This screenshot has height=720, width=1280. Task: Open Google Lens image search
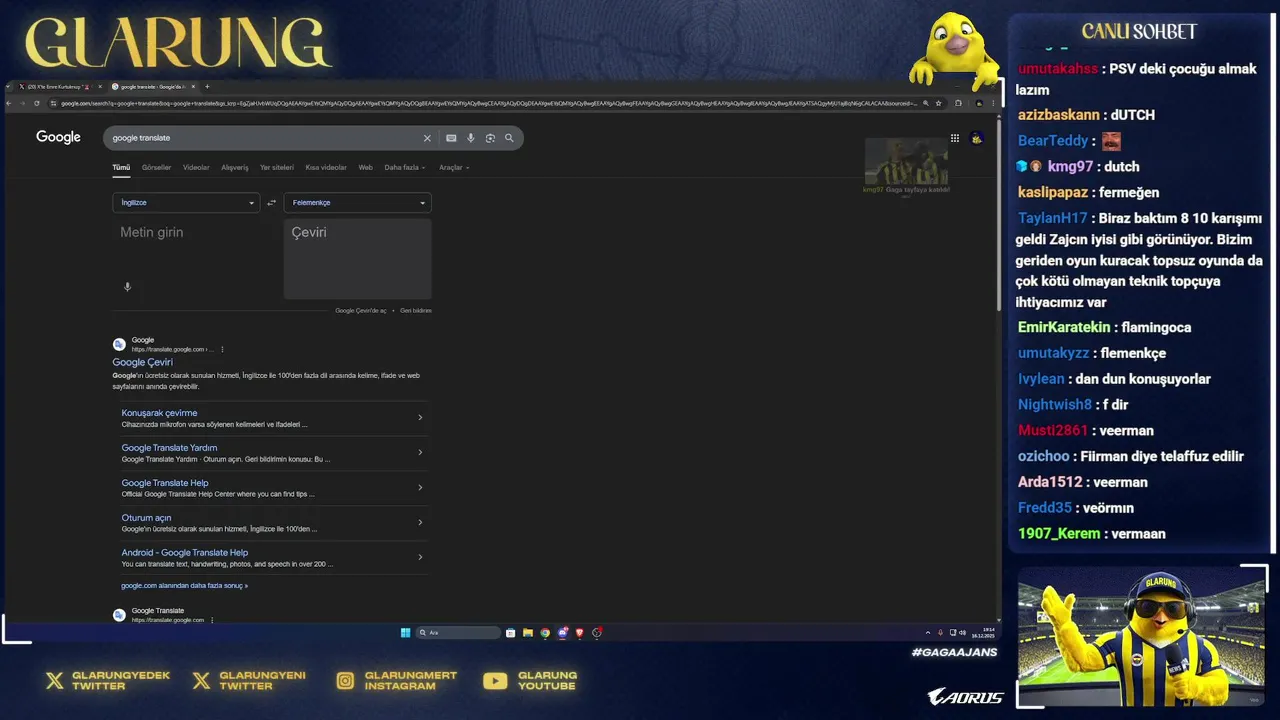click(490, 138)
